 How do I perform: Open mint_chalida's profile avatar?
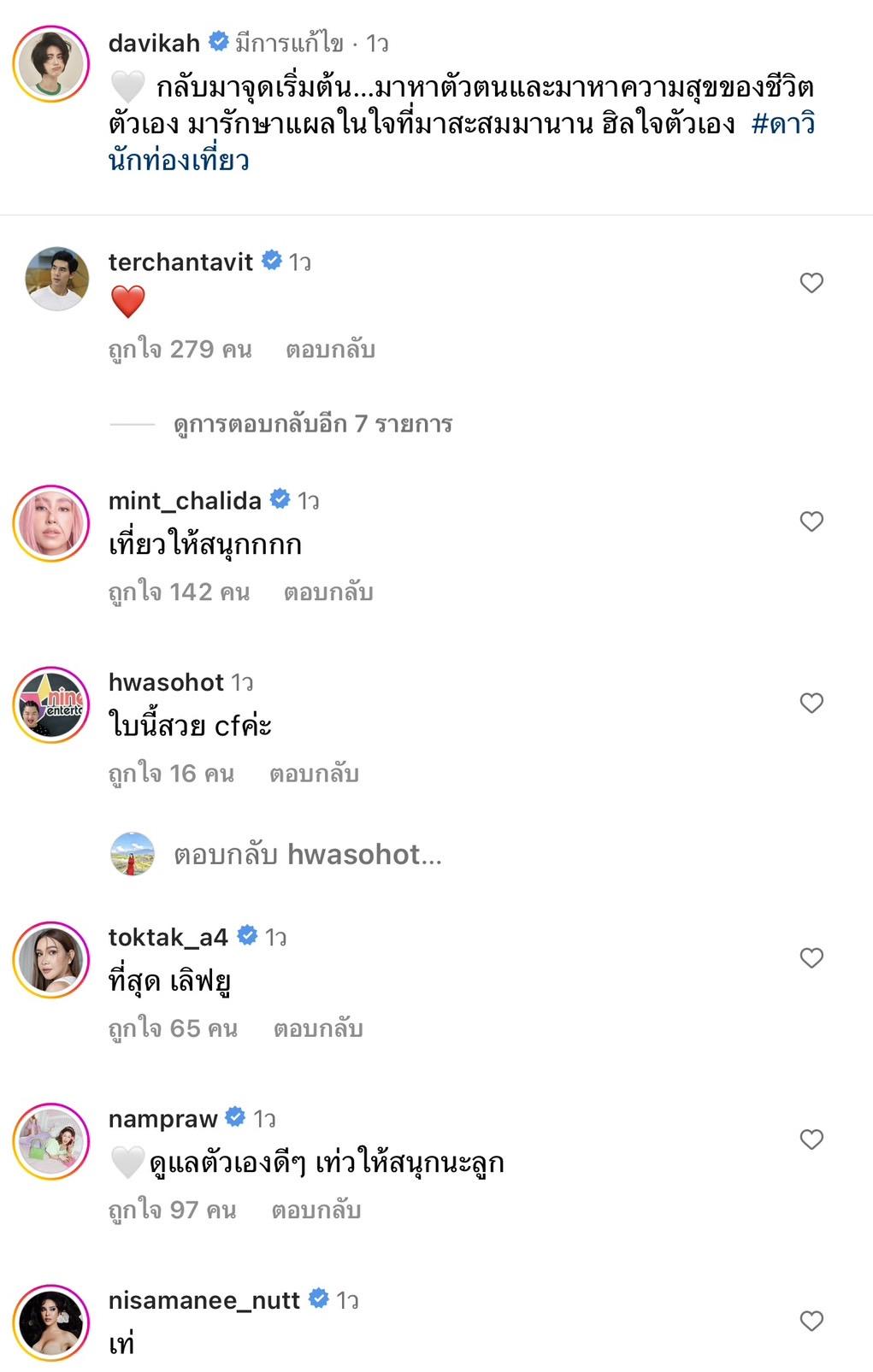[x=51, y=523]
